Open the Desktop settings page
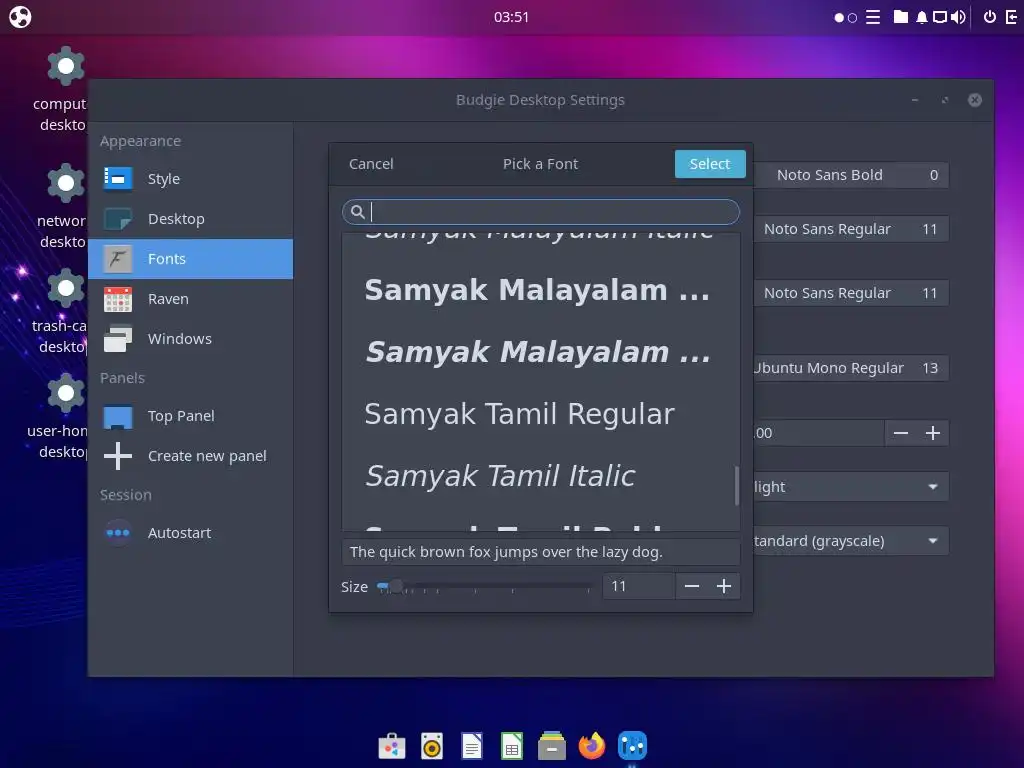Image resolution: width=1024 pixels, height=768 pixels. coord(190,219)
